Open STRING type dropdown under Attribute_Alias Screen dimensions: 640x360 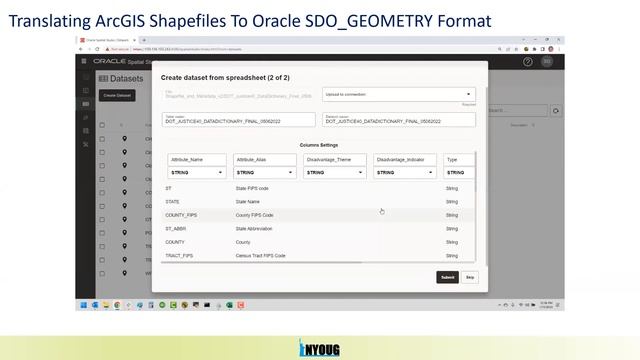click(x=265, y=173)
